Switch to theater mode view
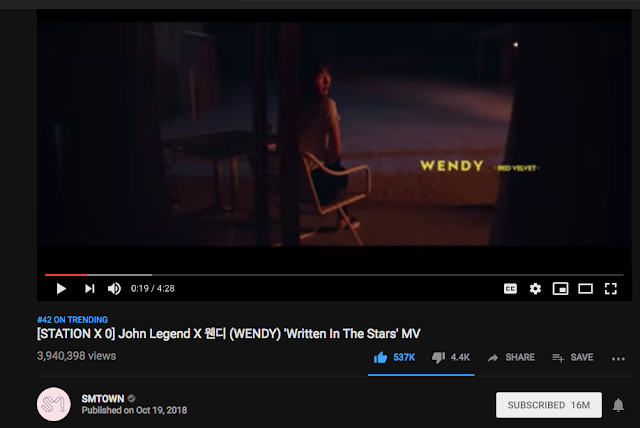Image resolution: width=640 pixels, height=428 pixels. coord(585,289)
